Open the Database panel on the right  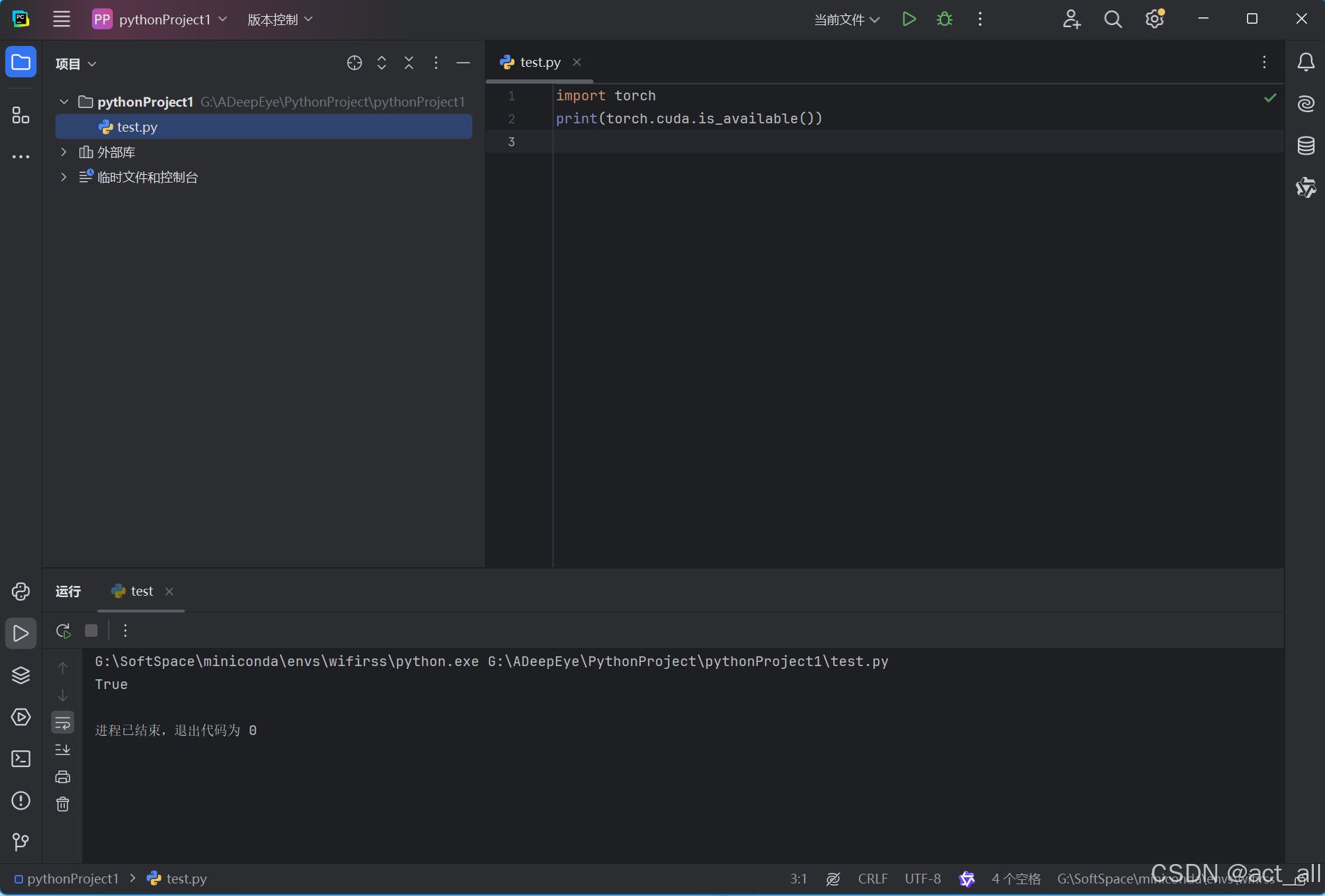click(x=1306, y=146)
